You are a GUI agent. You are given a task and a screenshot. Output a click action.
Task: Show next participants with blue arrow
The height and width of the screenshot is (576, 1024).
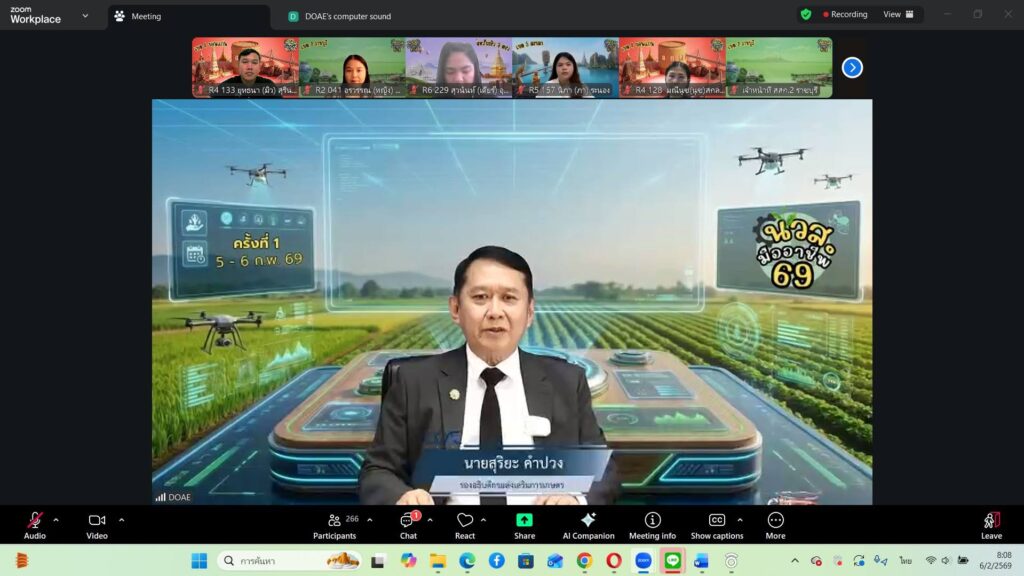coord(852,67)
